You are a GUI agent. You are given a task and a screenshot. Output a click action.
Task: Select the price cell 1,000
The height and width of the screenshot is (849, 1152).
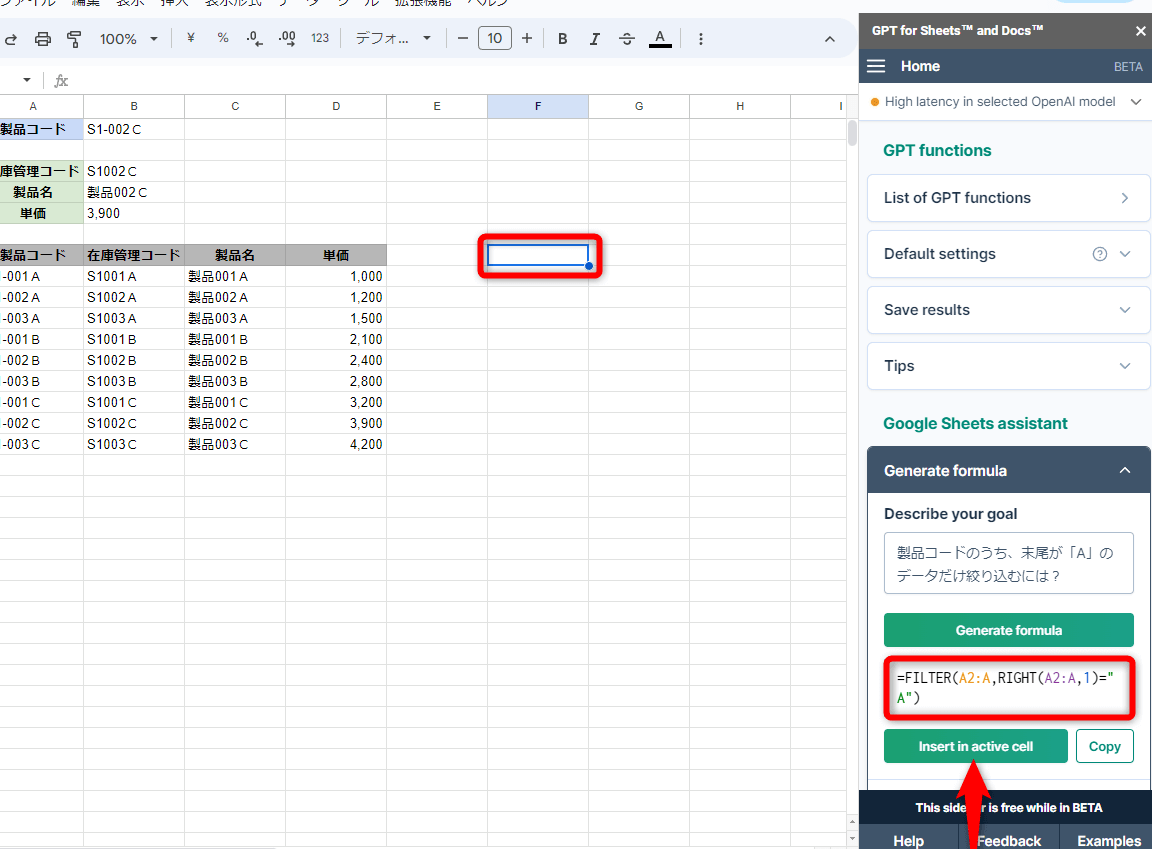coord(336,277)
